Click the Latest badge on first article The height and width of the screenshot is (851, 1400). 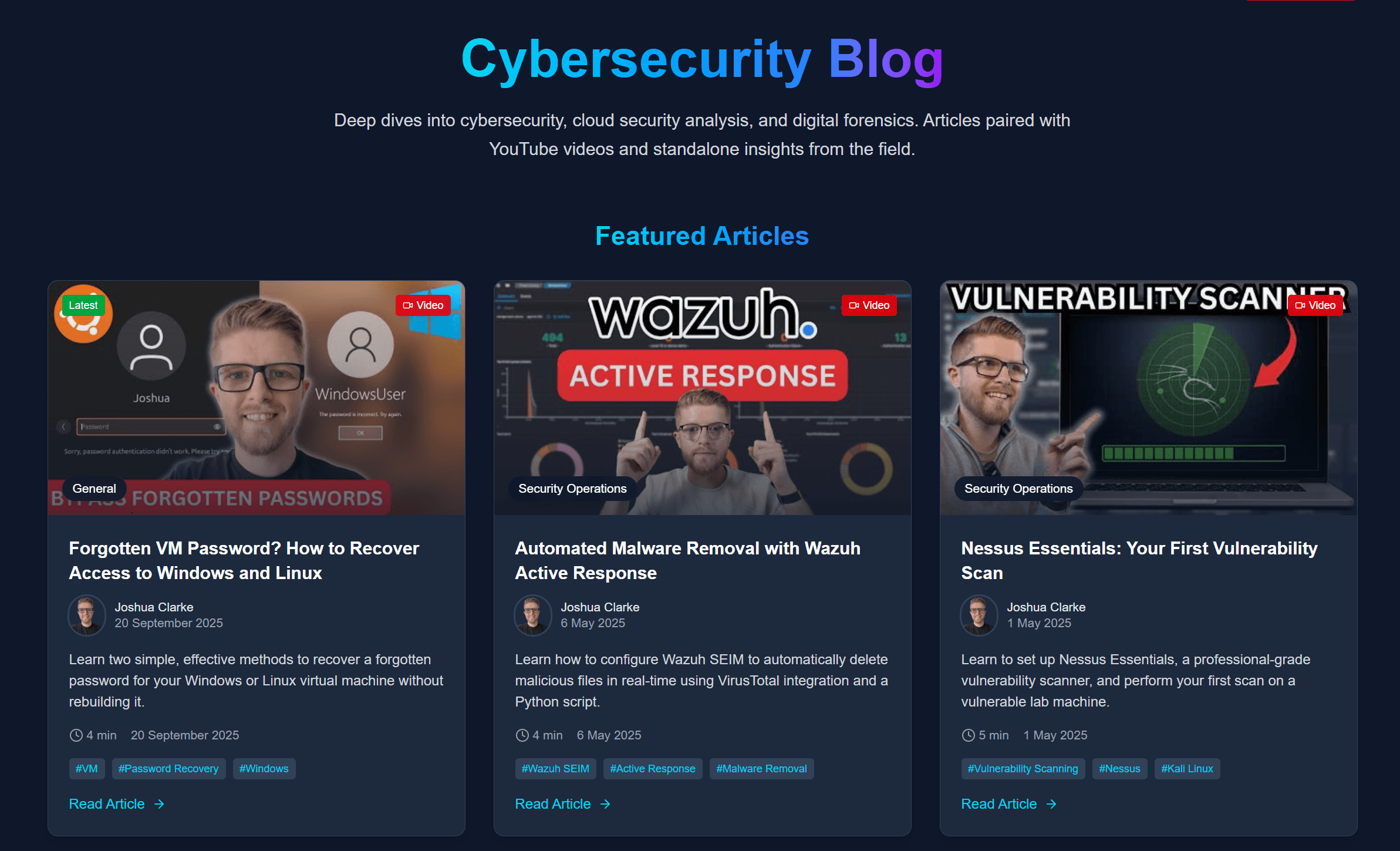(83, 305)
